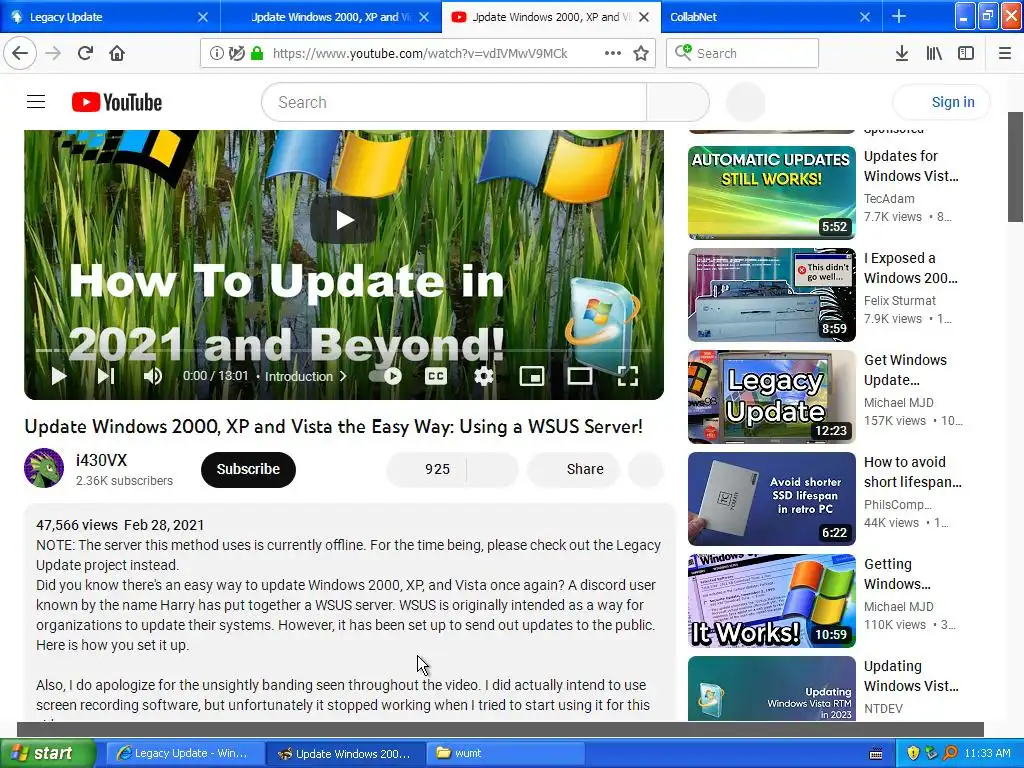Expand the Introduction chapter chevron
The height and width of the screenshot is (768, 1024).
click(x=343, y=376)
